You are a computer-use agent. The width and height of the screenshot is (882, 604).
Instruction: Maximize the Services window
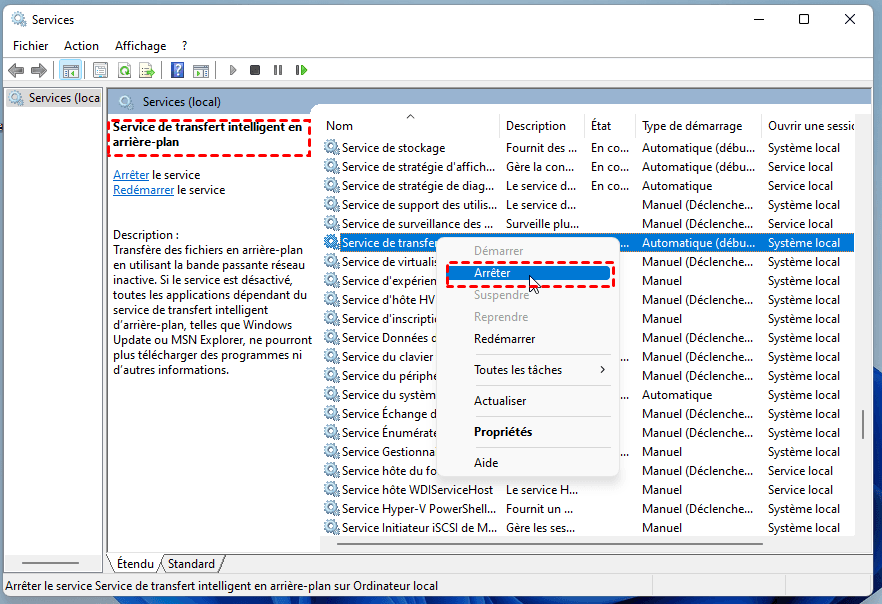[804, 20]
